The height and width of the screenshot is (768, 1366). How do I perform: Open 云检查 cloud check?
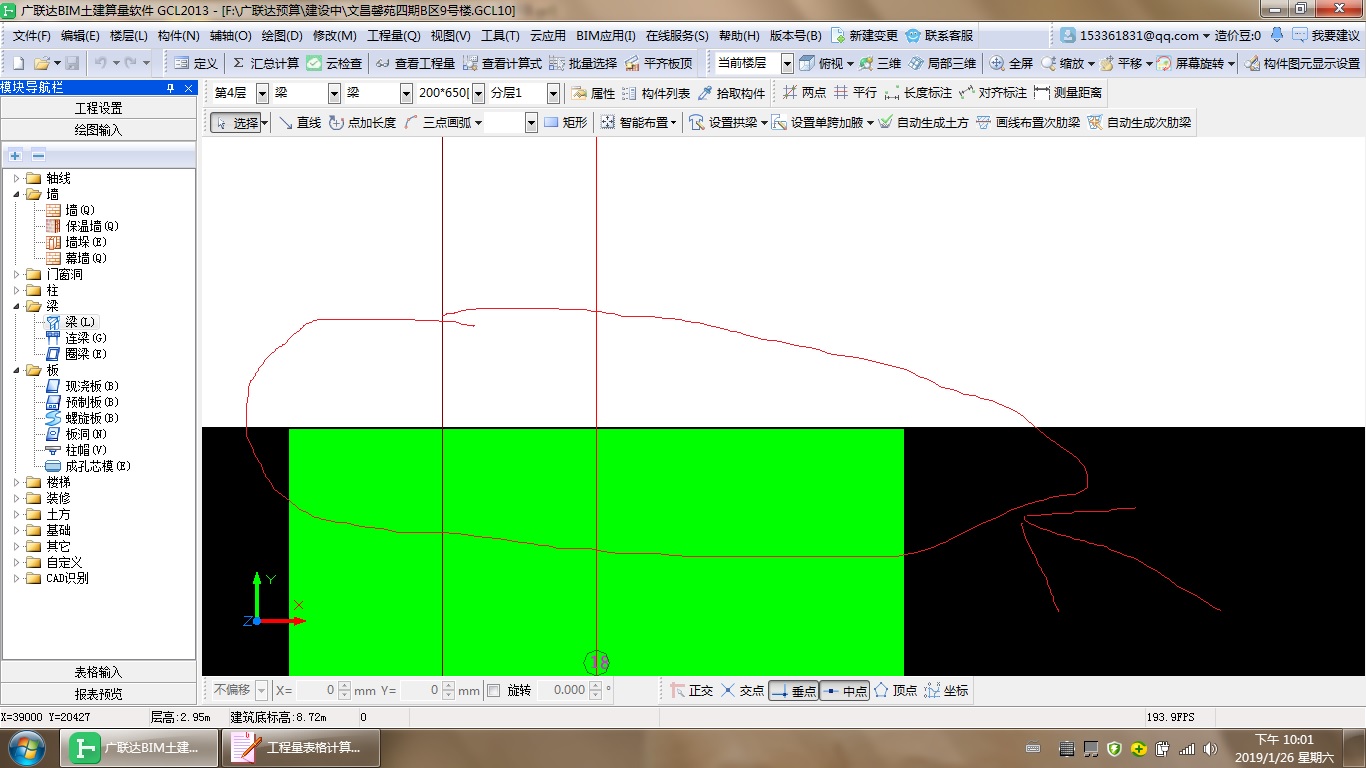pyautogui.click(x=334, y=63)
